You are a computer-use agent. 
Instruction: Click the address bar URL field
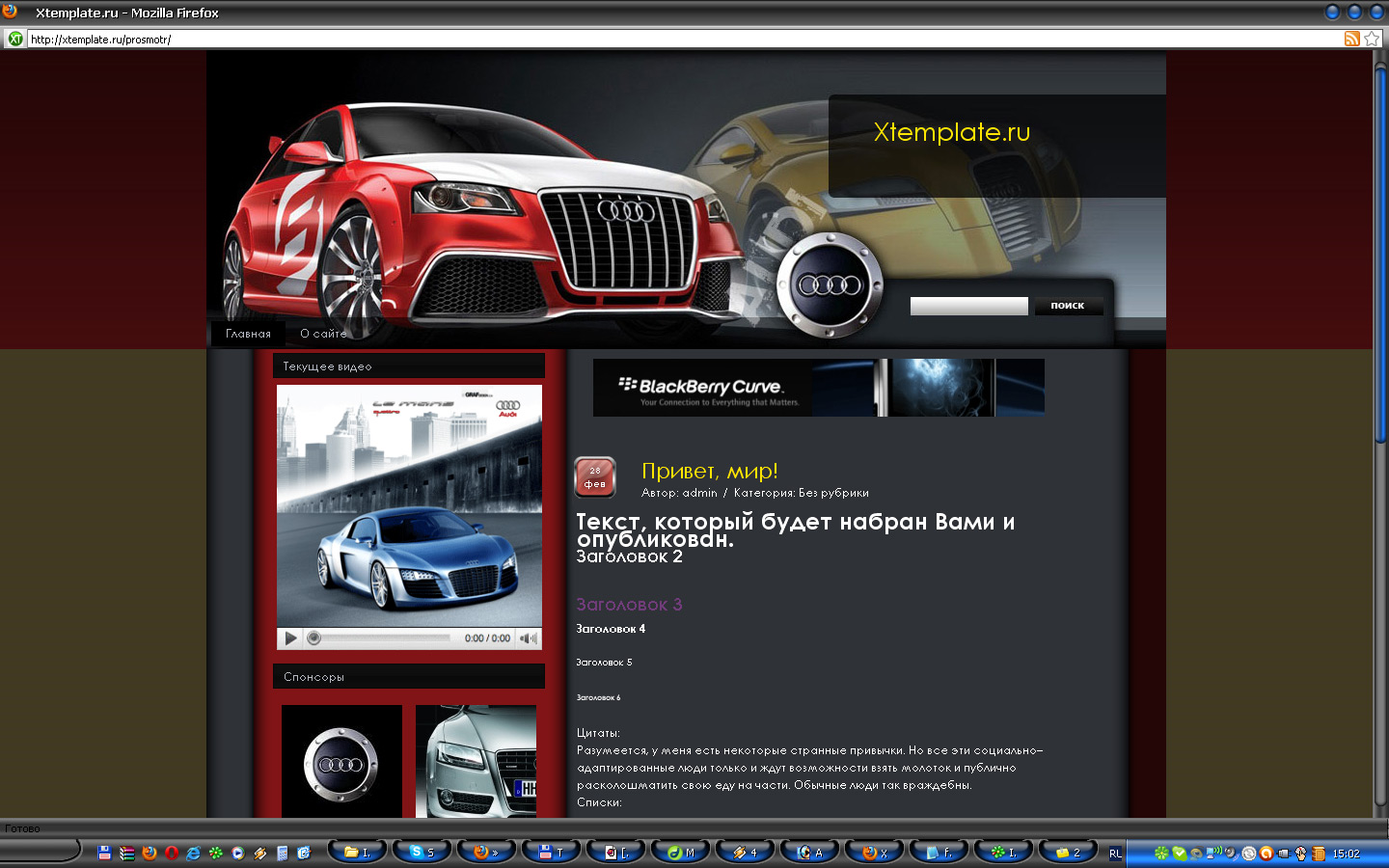[685, 39]
